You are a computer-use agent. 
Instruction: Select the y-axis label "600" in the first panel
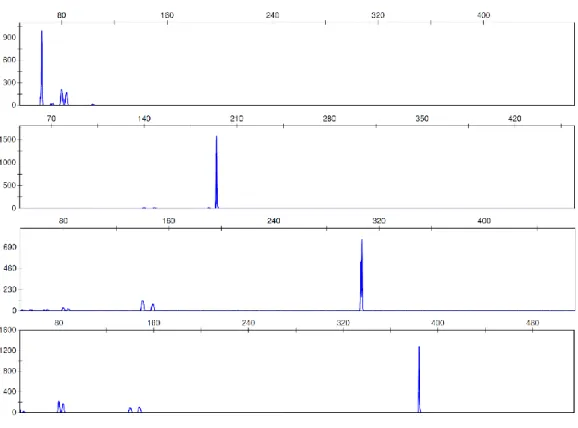pos(9,60)
